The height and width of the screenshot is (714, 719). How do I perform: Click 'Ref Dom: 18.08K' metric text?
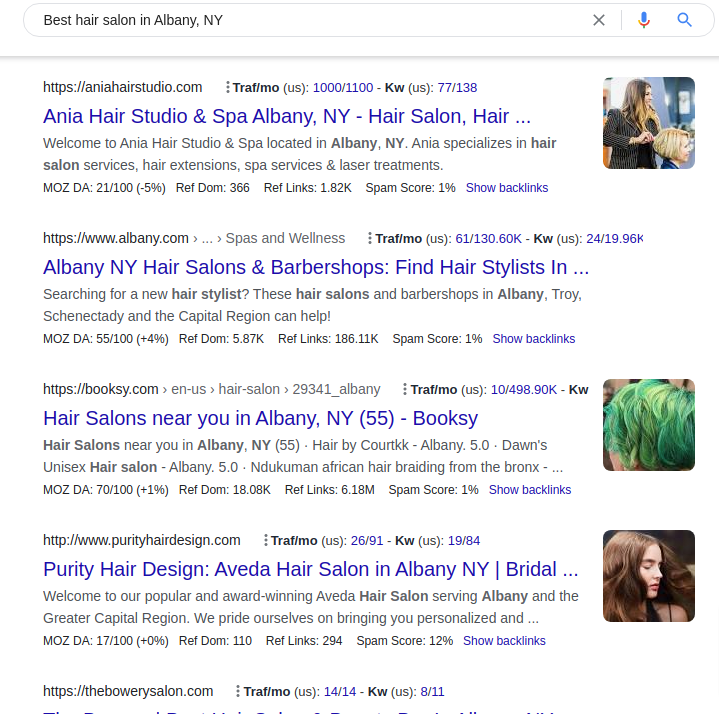click(225, 489)
